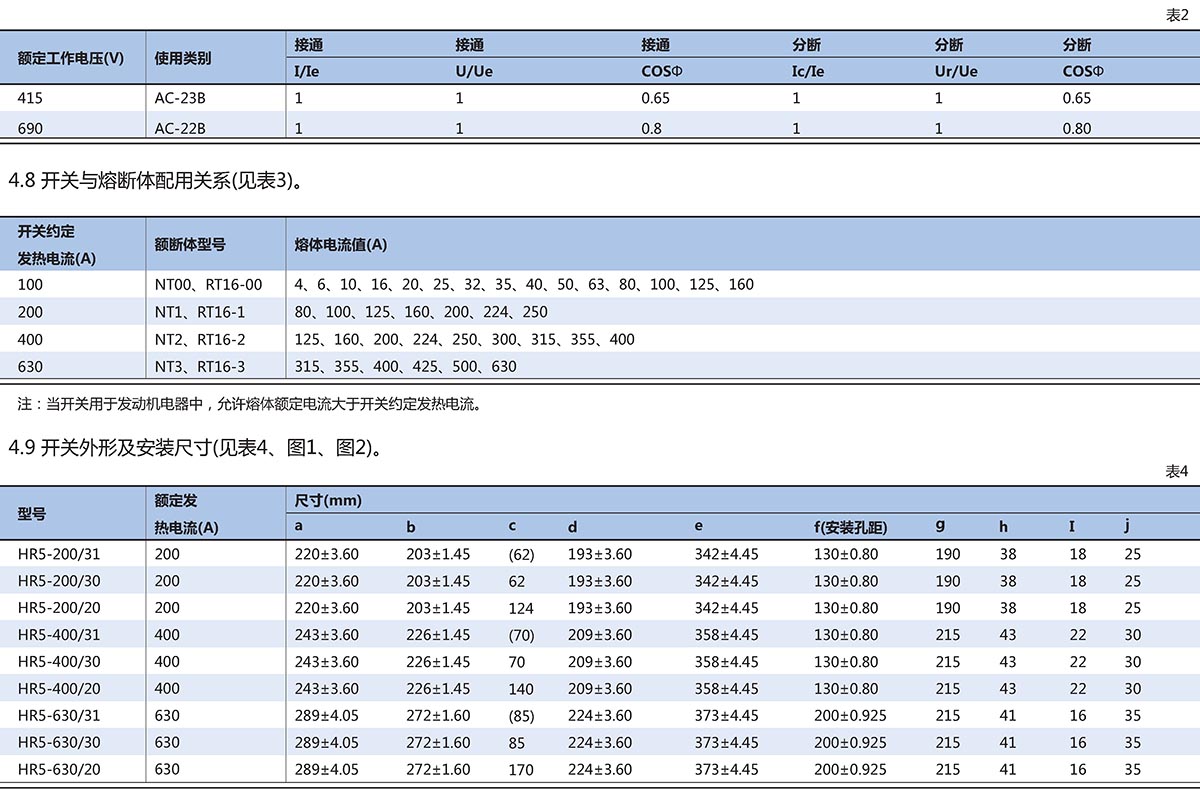Select the 尺寸(mm) table header
The image size is (1200, 794).
[328, 500]
